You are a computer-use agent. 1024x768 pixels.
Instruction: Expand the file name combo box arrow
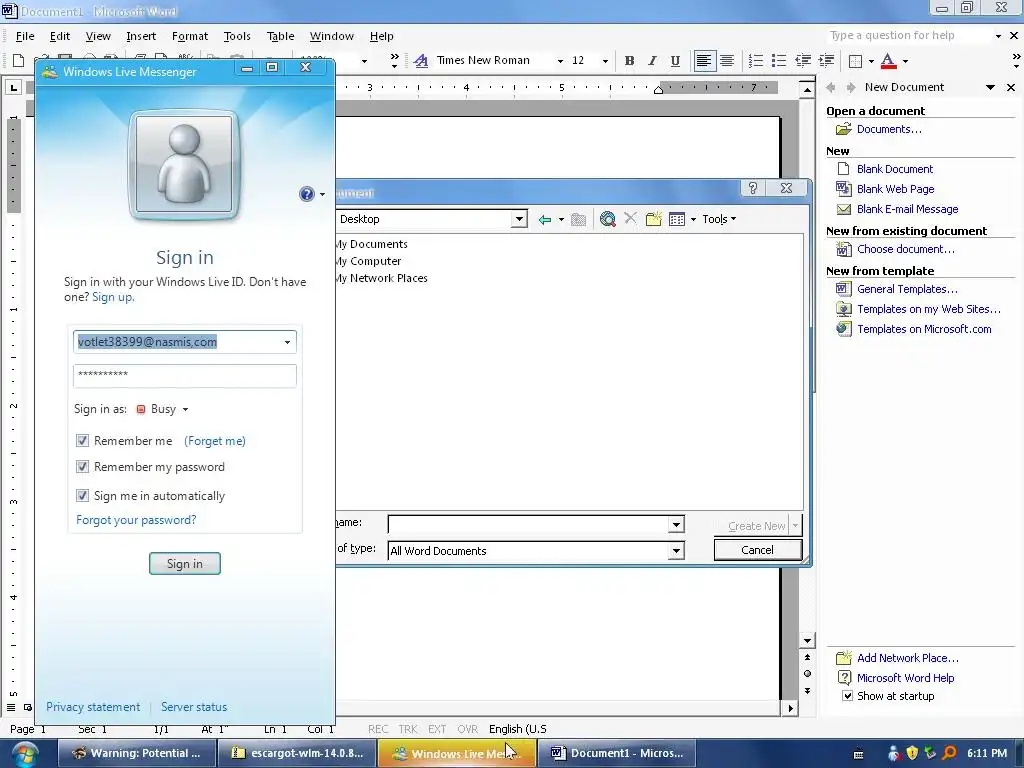point(676,524)
